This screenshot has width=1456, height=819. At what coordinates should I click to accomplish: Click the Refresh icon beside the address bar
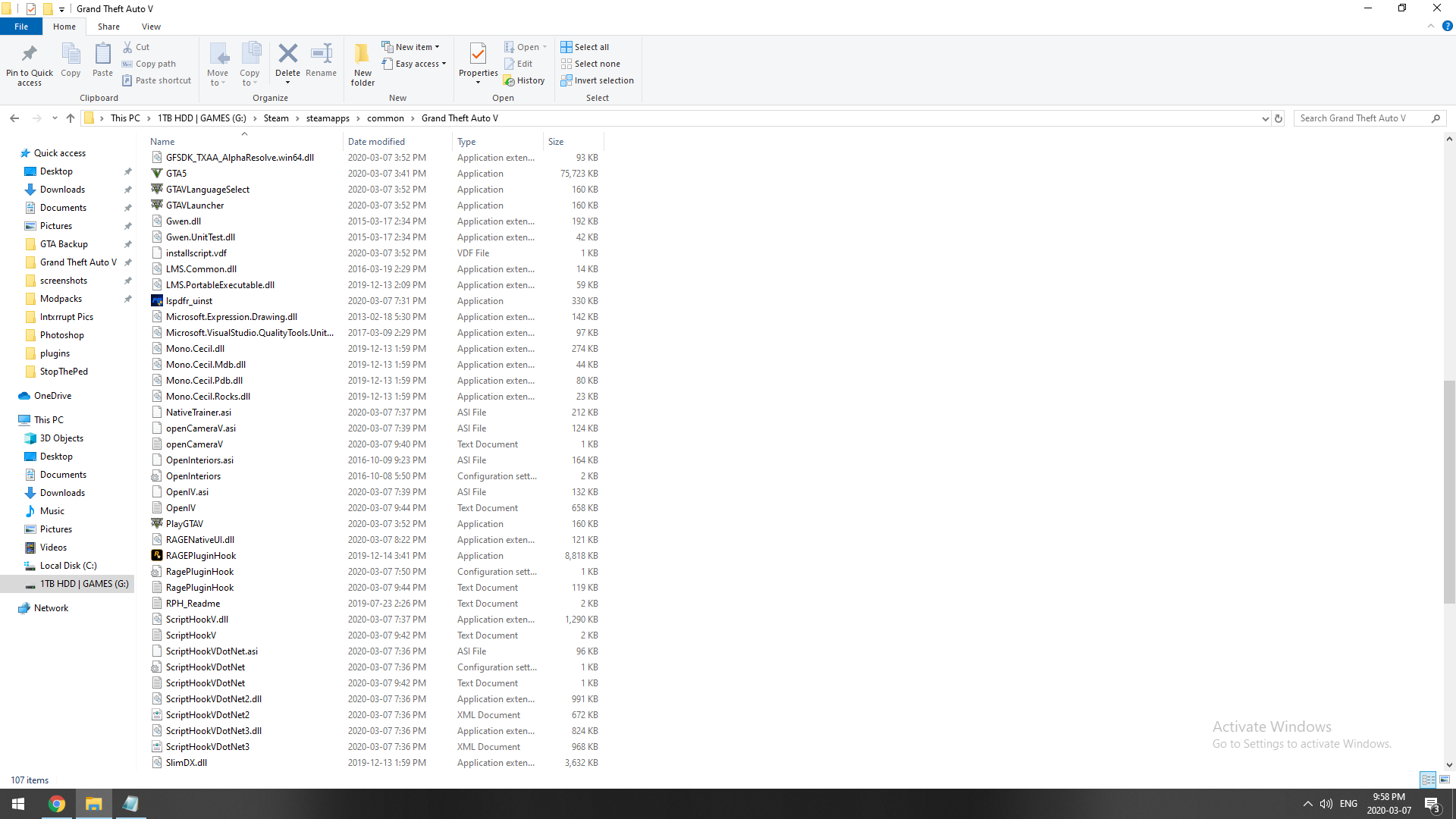(x=1279, y=118)
